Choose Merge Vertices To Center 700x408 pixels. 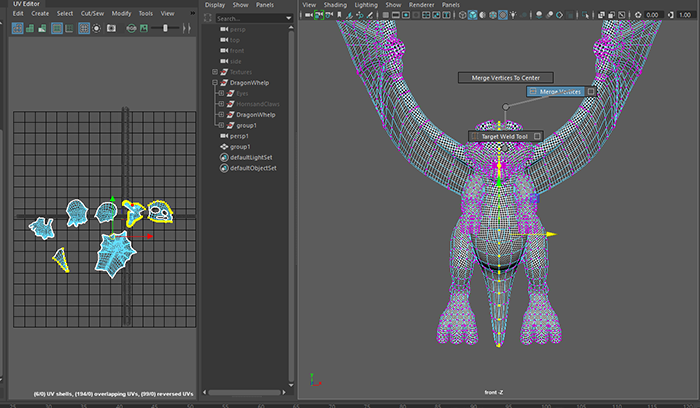click(x=505, y=77)
